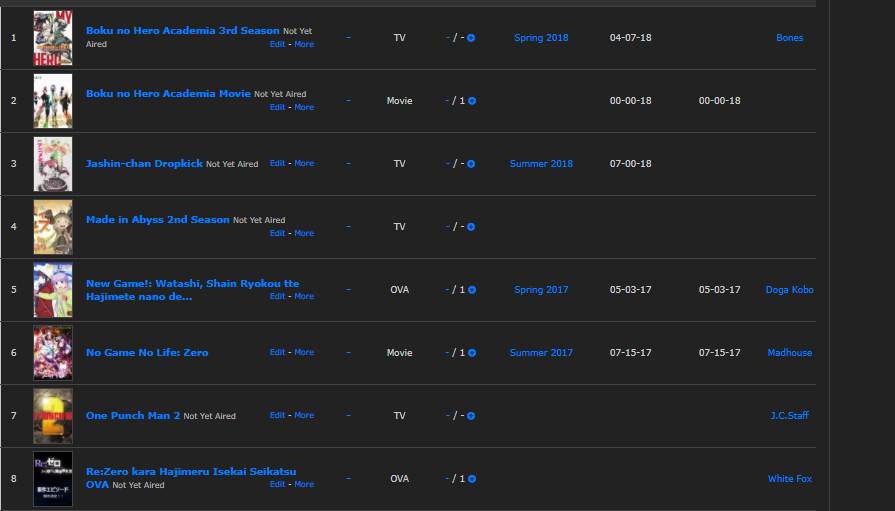The height and width of the screenshot is (511, 895).
Task: Click plus icon for Boku no Hero Academia Movie
Action: [472, 100]
